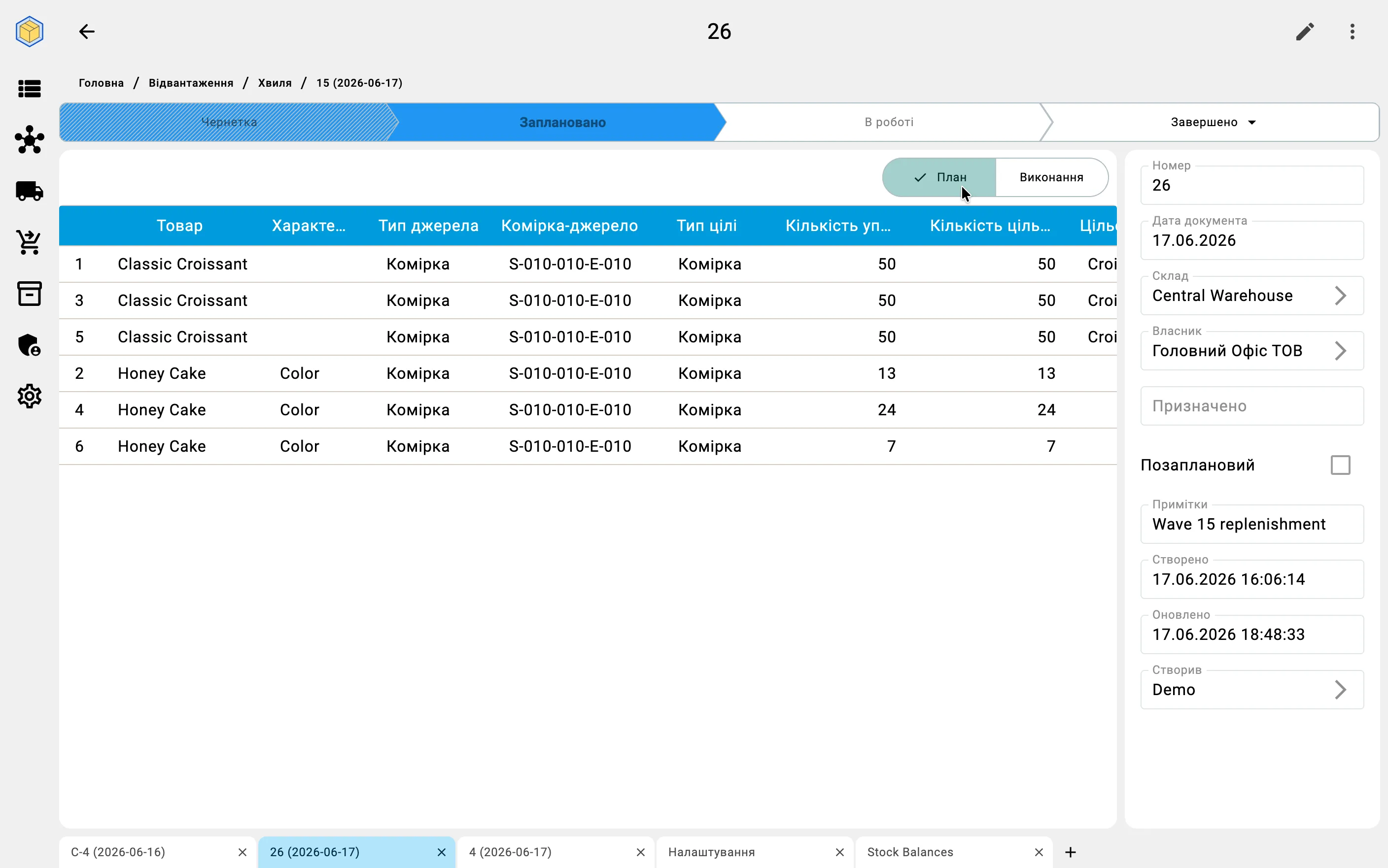Click the Призначено input field
The width and height of the screenshot is (1388, 868).
[x=1251, y=406]
